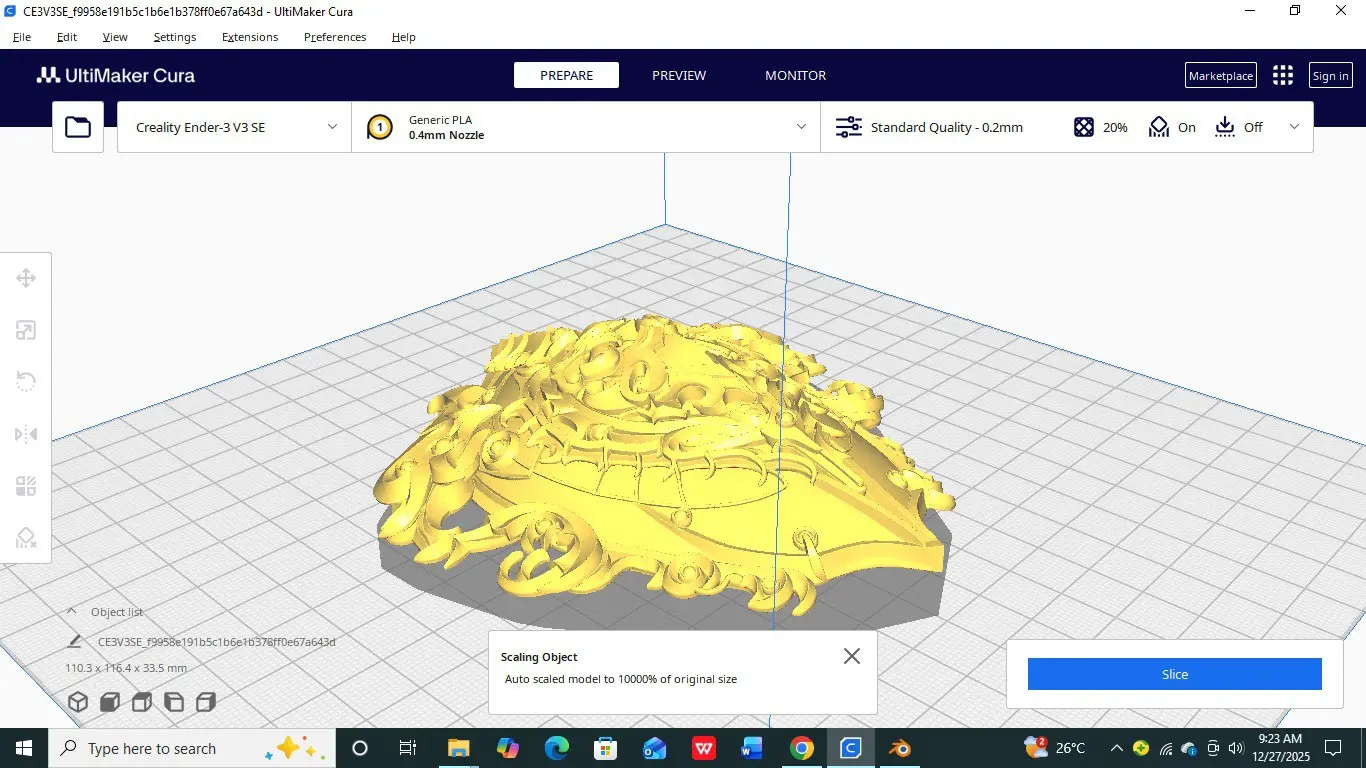Image resolution: width=1366 pixels, height=768 pixels.
Task: Open Google Chrome from the taskbar
Action: coord(801,748)
